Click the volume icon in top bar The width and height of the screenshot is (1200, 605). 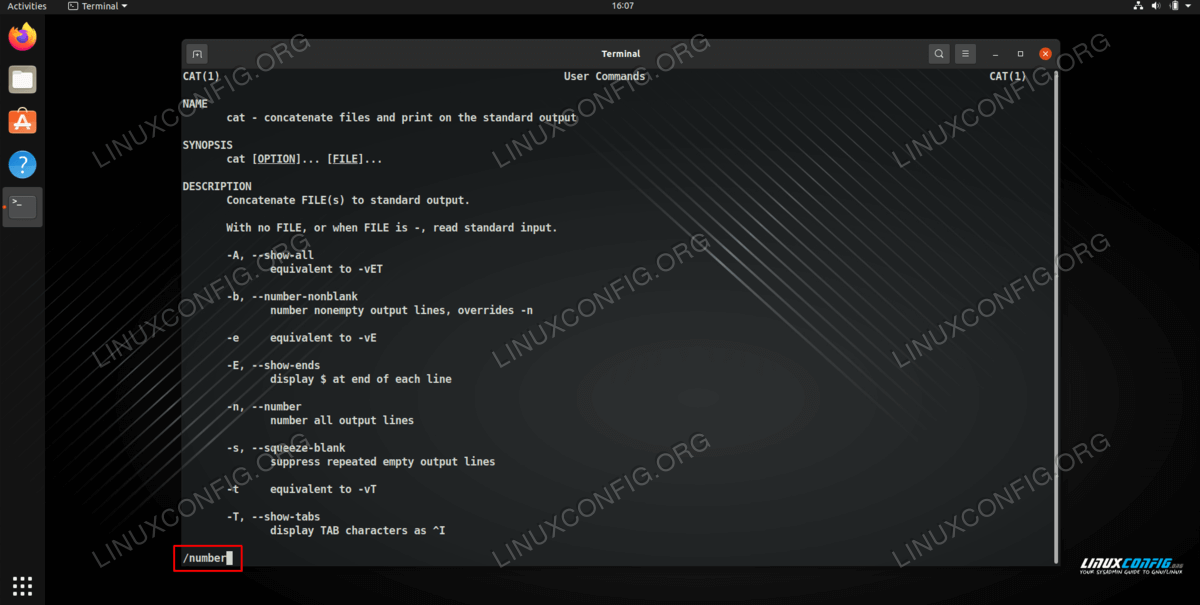click(x=1158, y=6)
